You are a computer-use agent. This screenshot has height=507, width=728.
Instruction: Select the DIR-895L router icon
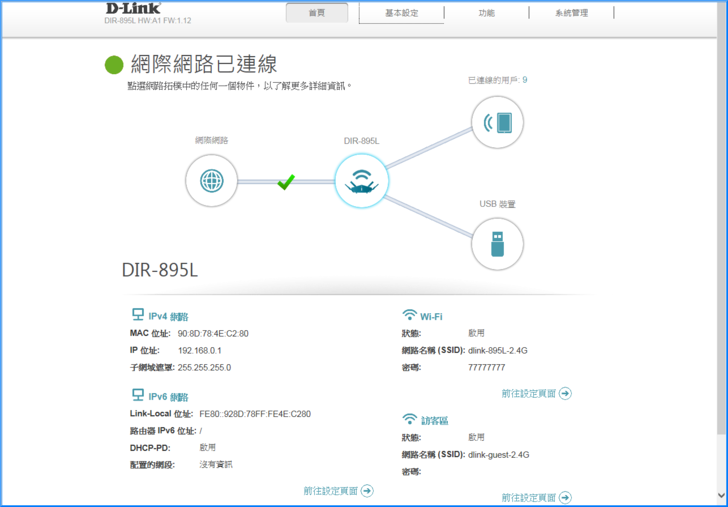[360, 181]
